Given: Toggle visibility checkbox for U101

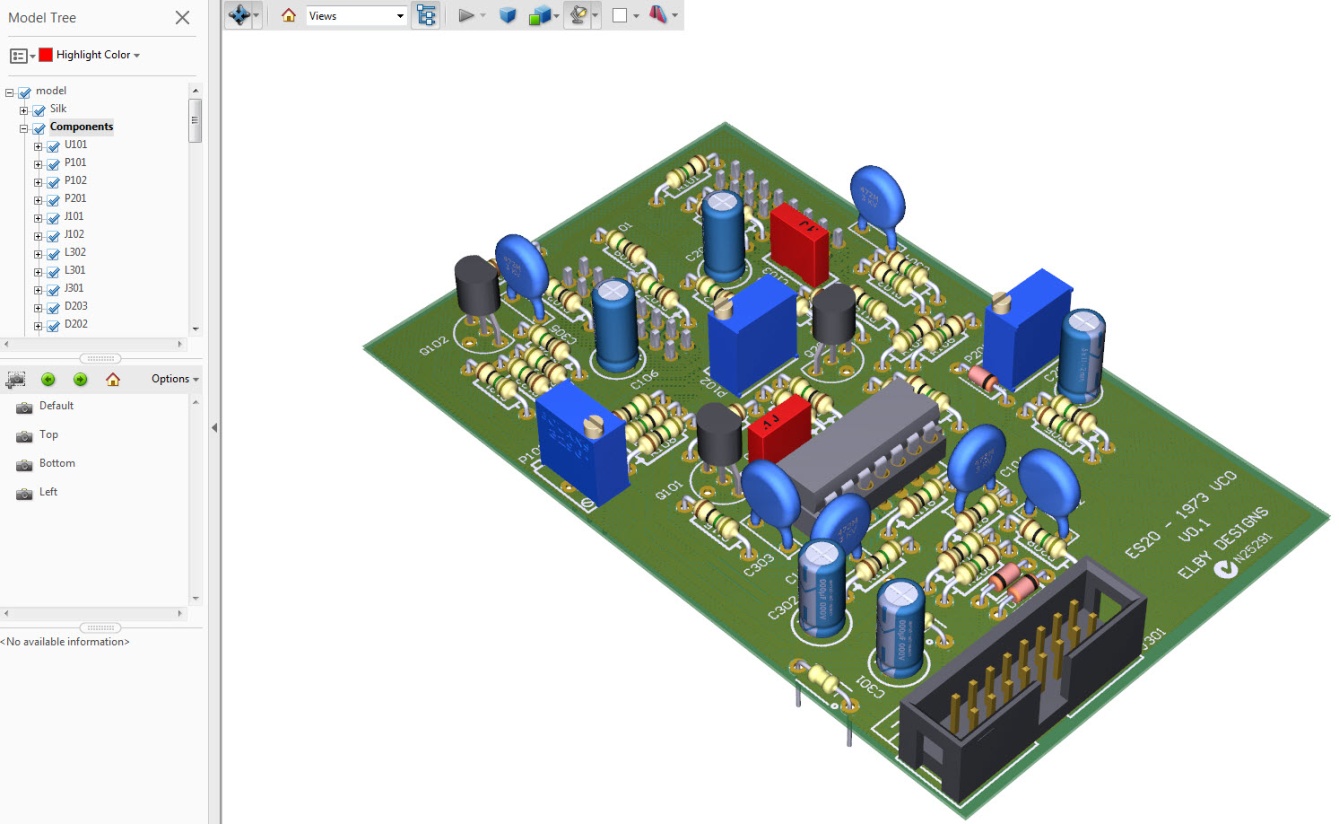Looking at the screenshot, I should [x=54, y=146].
